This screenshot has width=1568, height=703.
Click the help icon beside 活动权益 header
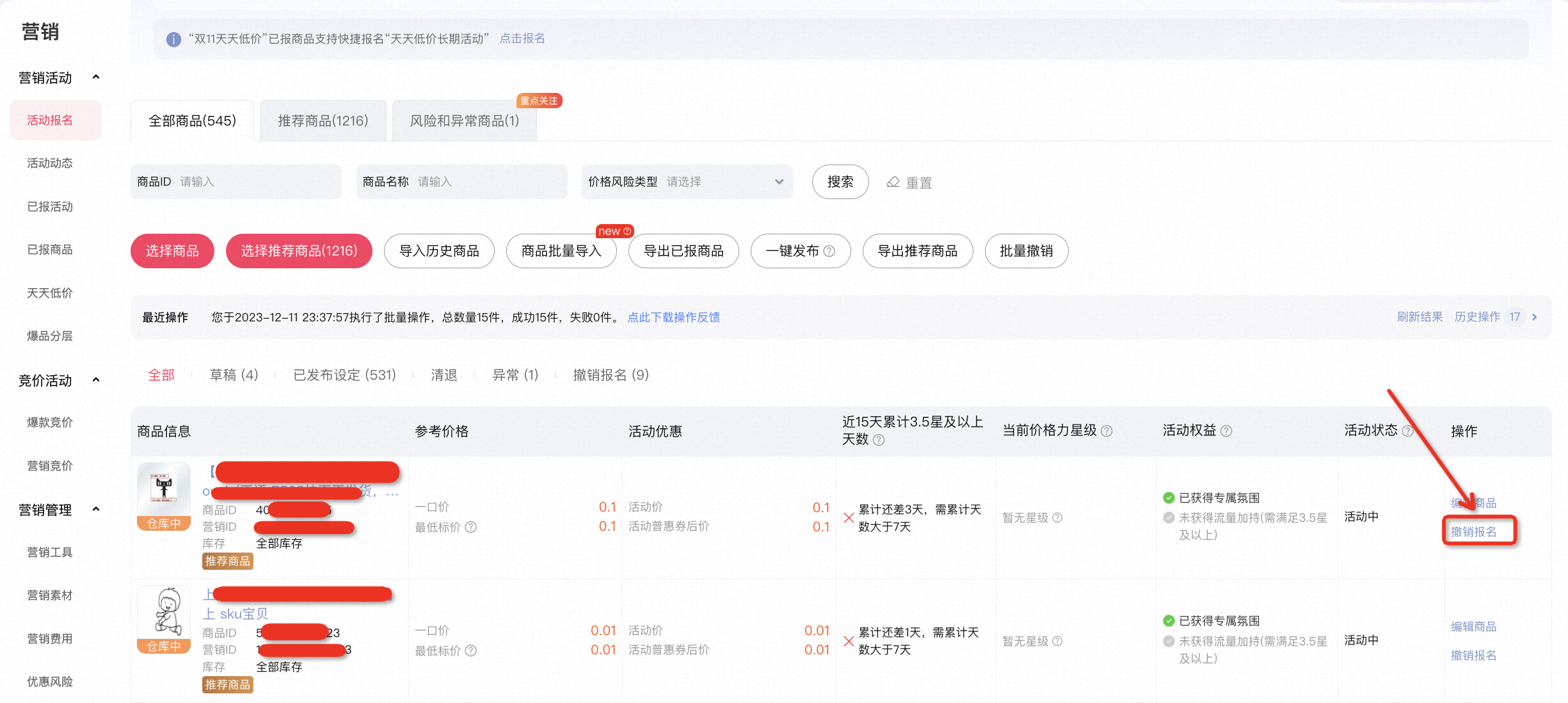[x=1226, y=431]
